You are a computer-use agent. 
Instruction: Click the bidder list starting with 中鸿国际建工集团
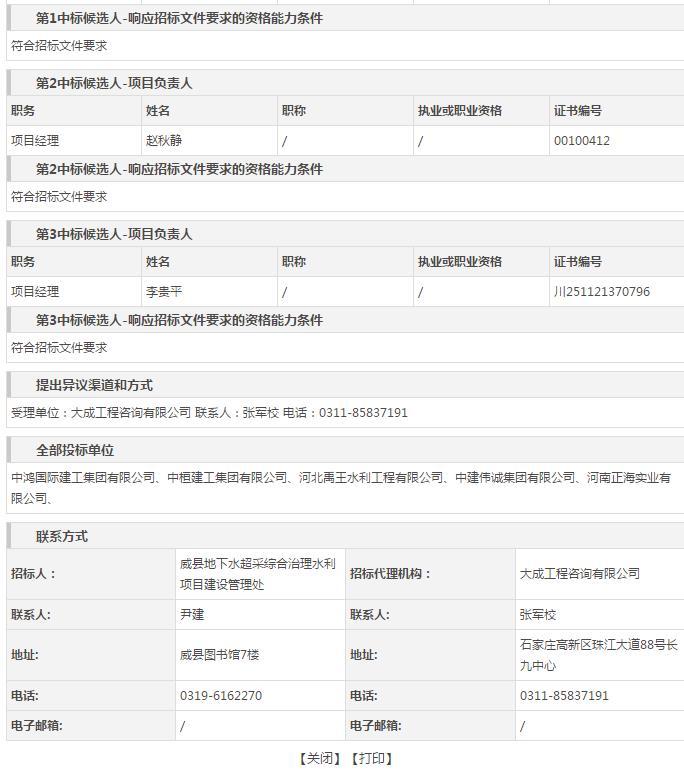pyautogui.click(x=340, y=487)
